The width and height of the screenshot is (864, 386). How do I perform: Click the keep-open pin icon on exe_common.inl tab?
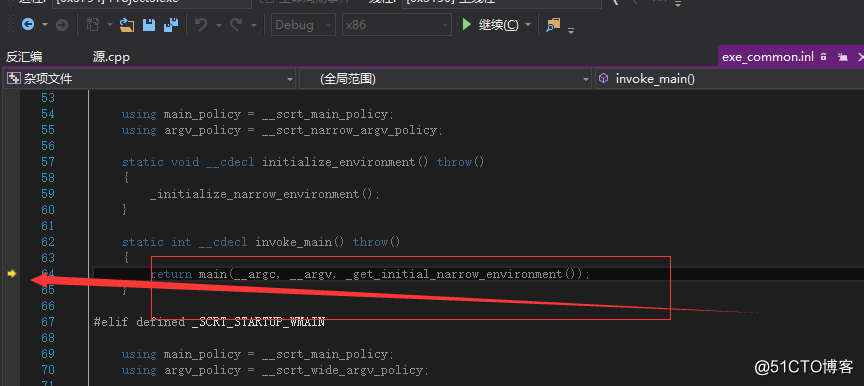(843, 57)
